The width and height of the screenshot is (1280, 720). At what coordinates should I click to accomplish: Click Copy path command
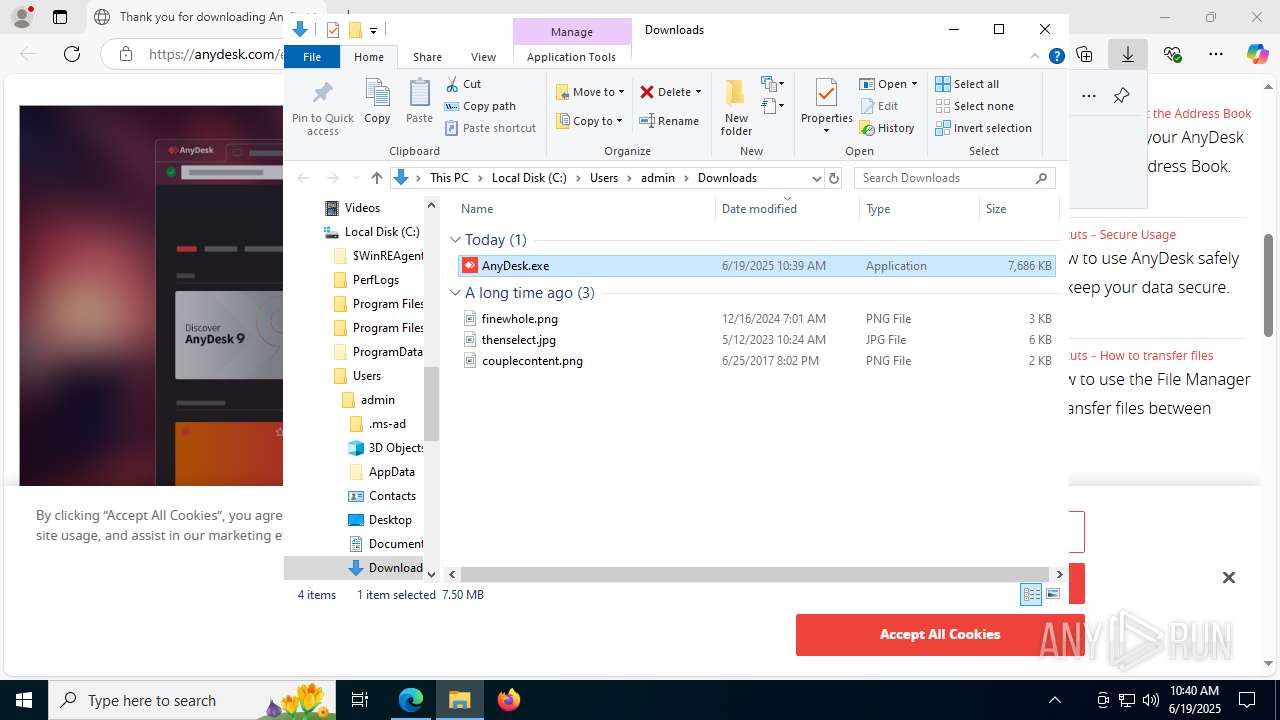(x=480, y=106)
